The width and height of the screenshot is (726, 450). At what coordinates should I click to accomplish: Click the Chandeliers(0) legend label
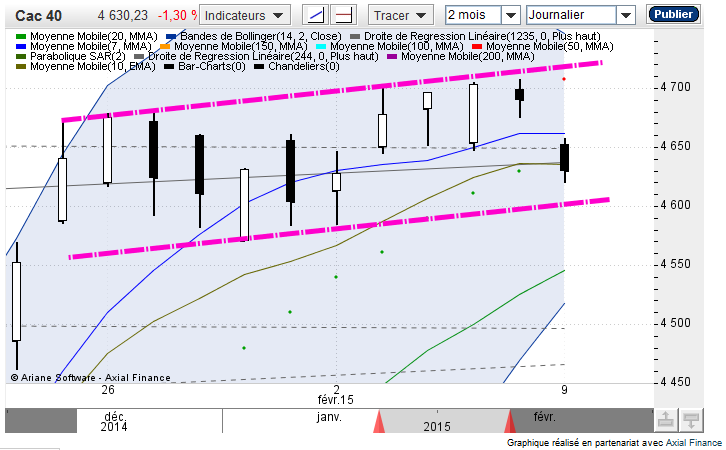tap(304, 66)
